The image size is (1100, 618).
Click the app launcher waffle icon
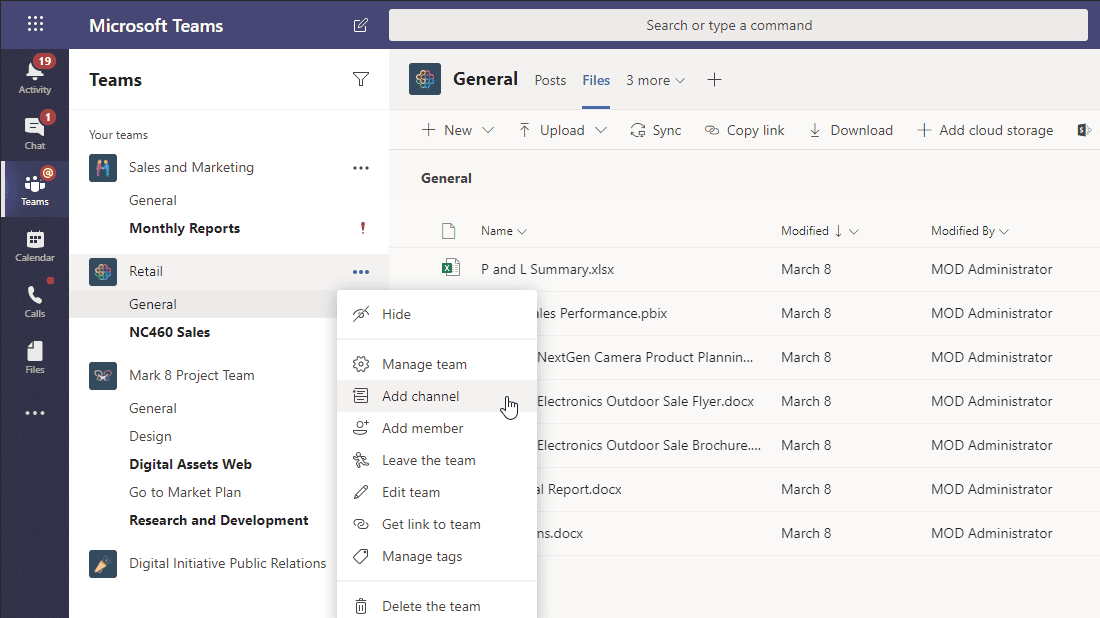coord(34,23)
